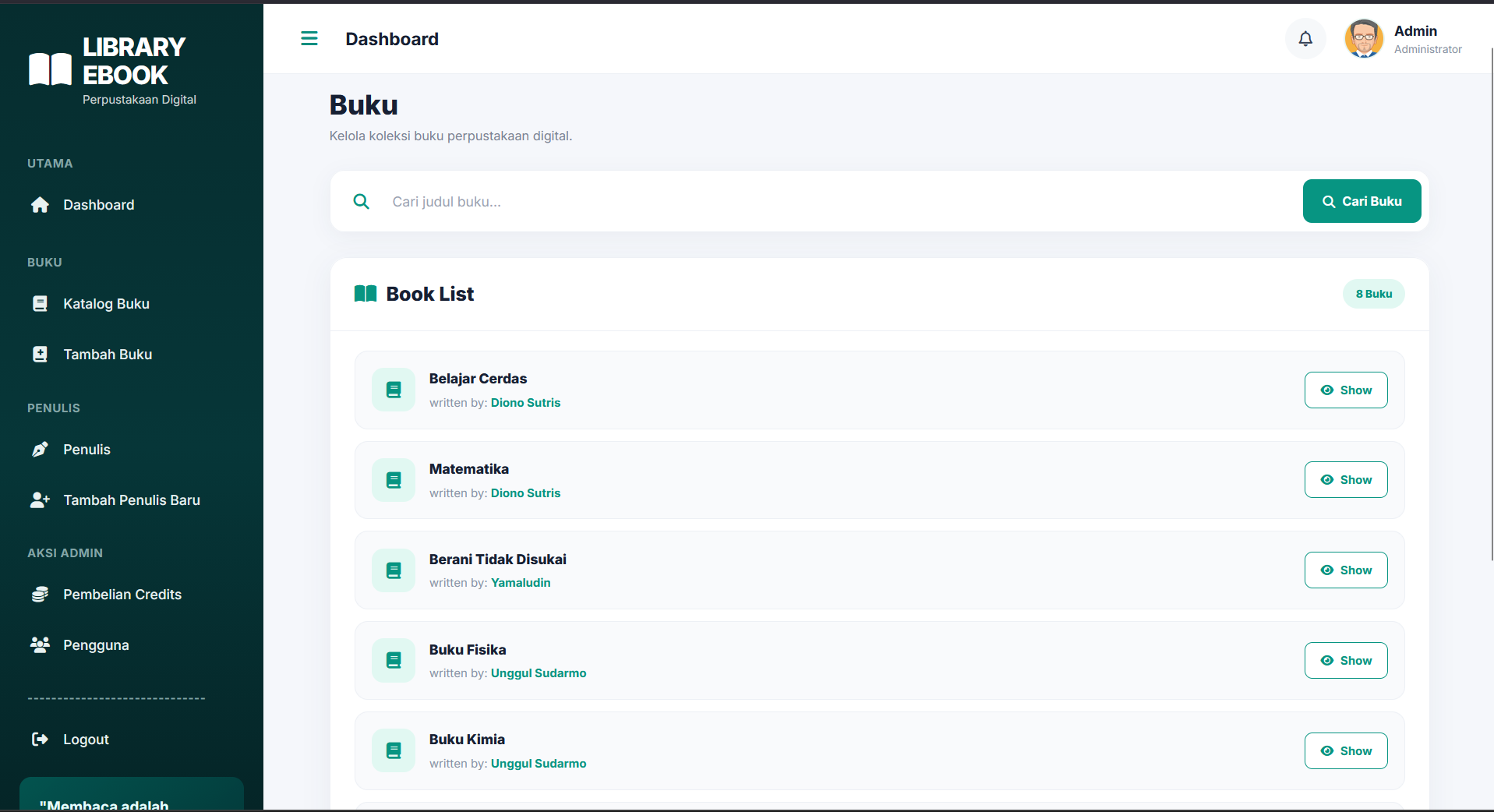1494x812 pixels.
Task: Show the Buku Fisika book
Action: (x=1346, y=661)
